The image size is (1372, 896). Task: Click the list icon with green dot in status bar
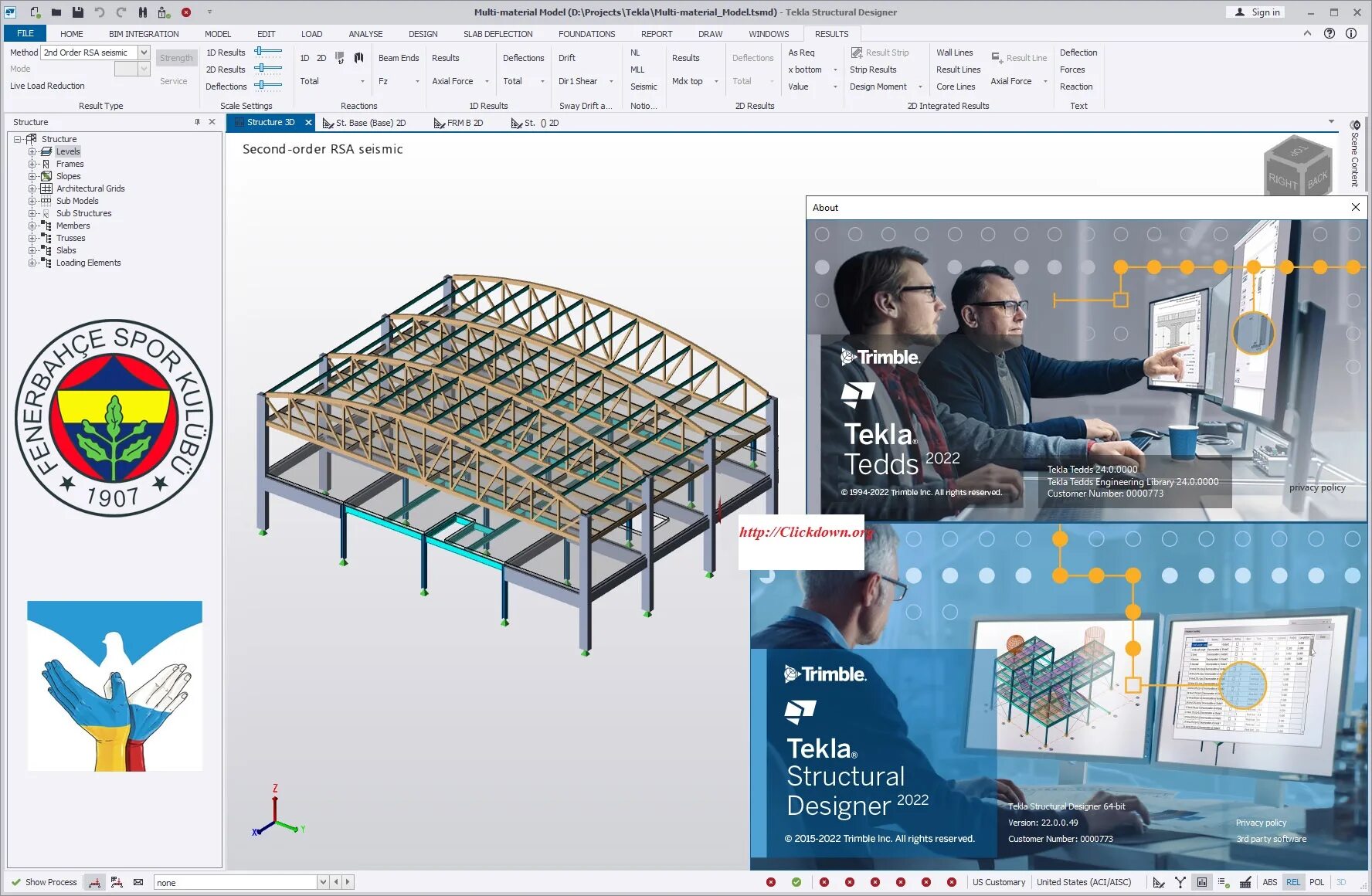(x=1224, y=882)
